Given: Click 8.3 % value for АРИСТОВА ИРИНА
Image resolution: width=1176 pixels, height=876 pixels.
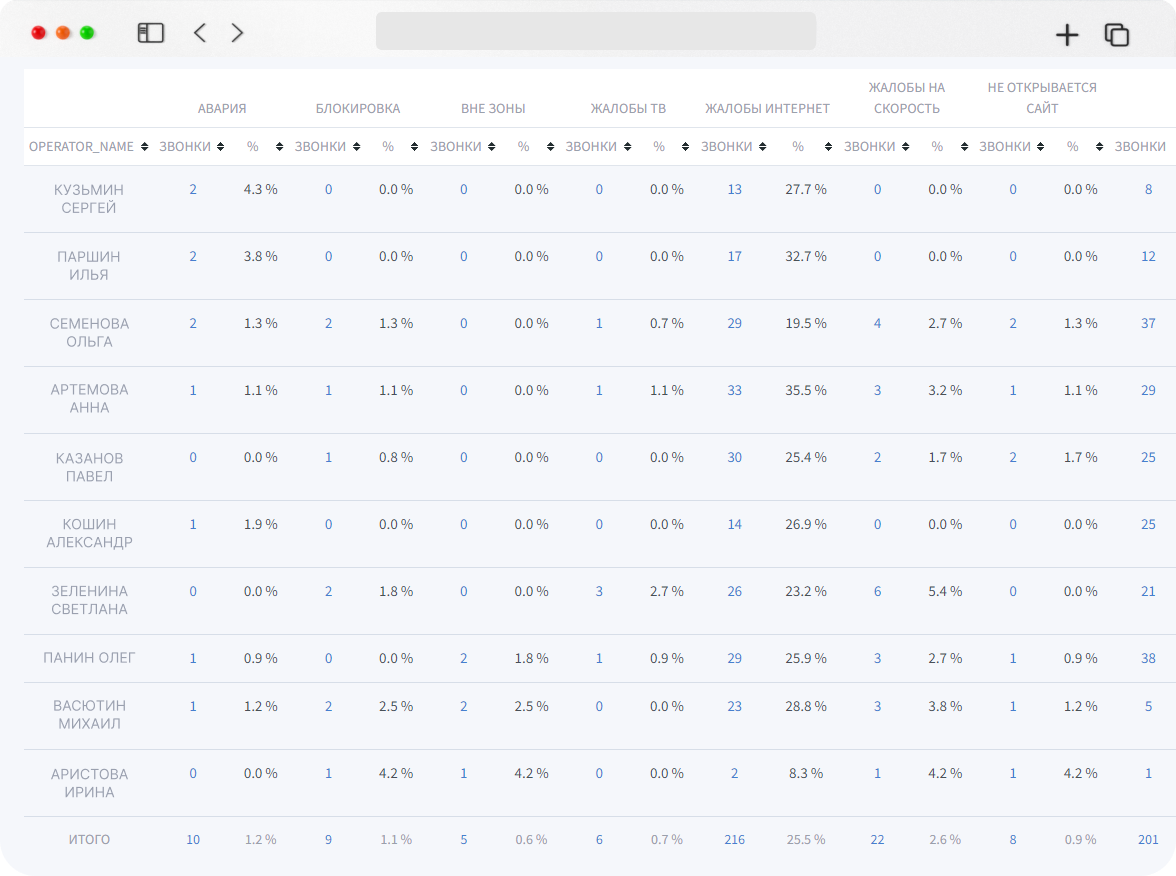Looking at the screenshot, I should coord(806,773).
